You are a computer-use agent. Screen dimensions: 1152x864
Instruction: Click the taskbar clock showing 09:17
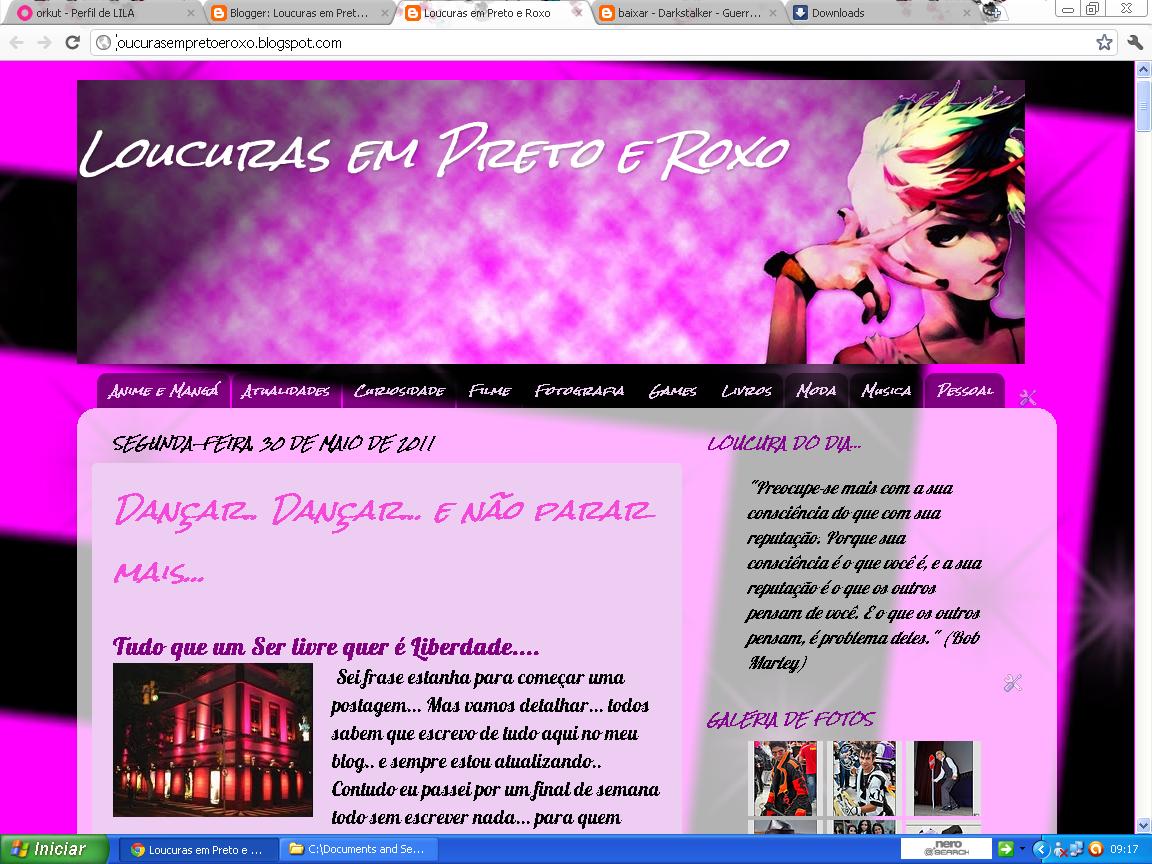pyautogui.click(x=1124, y=849)
